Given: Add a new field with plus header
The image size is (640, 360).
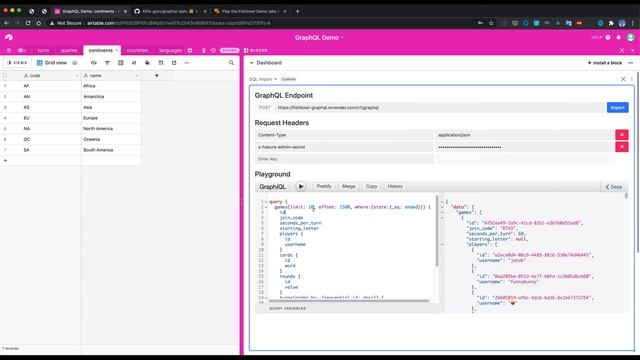Looking at the screenshot, I should pyautogui.click(x=157, y=76).
